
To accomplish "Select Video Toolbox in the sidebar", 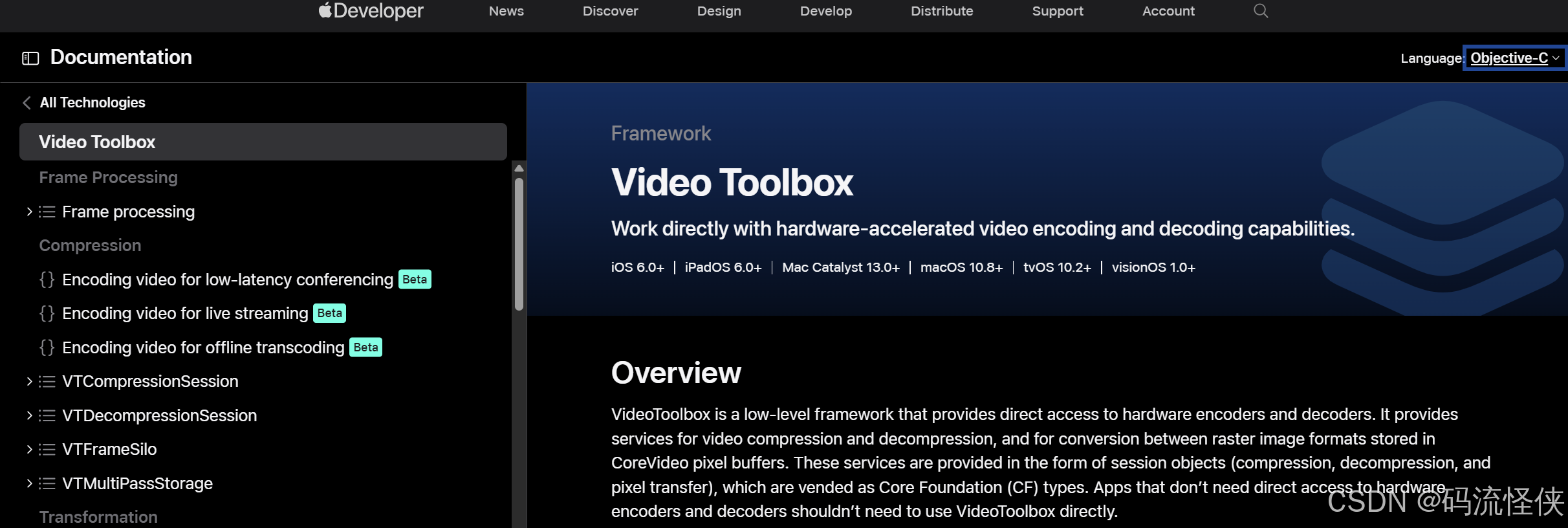I will tap(263, 142).
